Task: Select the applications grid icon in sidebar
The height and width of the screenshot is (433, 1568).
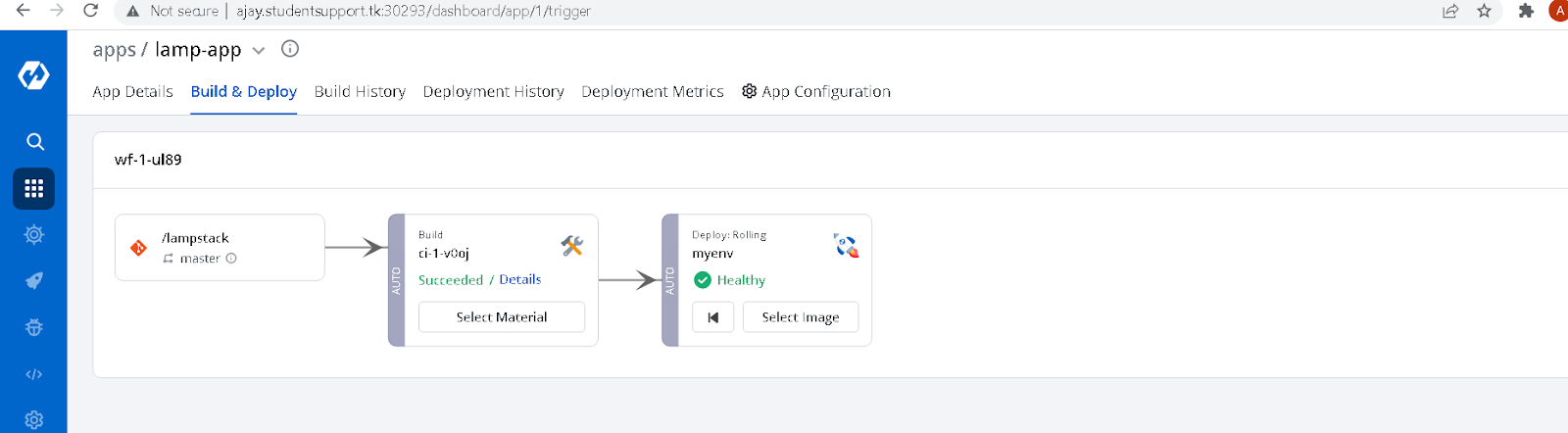Action: point(33,188)
